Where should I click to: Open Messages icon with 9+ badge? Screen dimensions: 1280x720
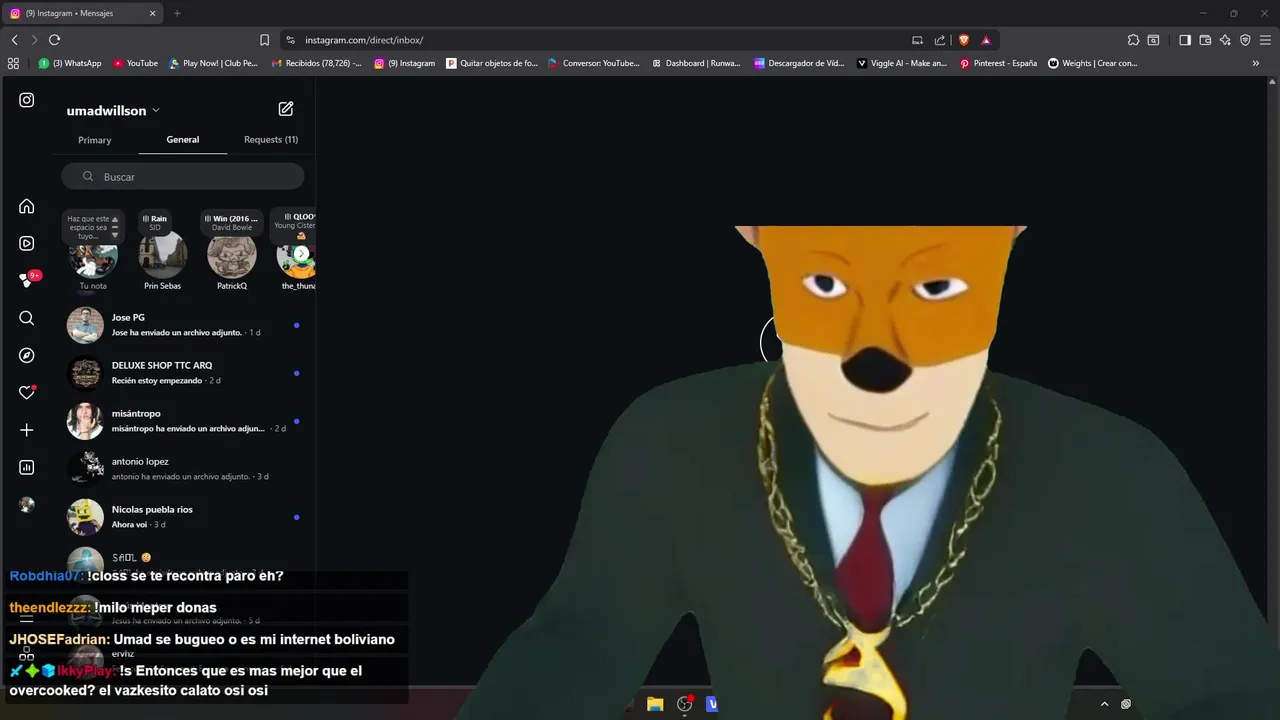27,280
